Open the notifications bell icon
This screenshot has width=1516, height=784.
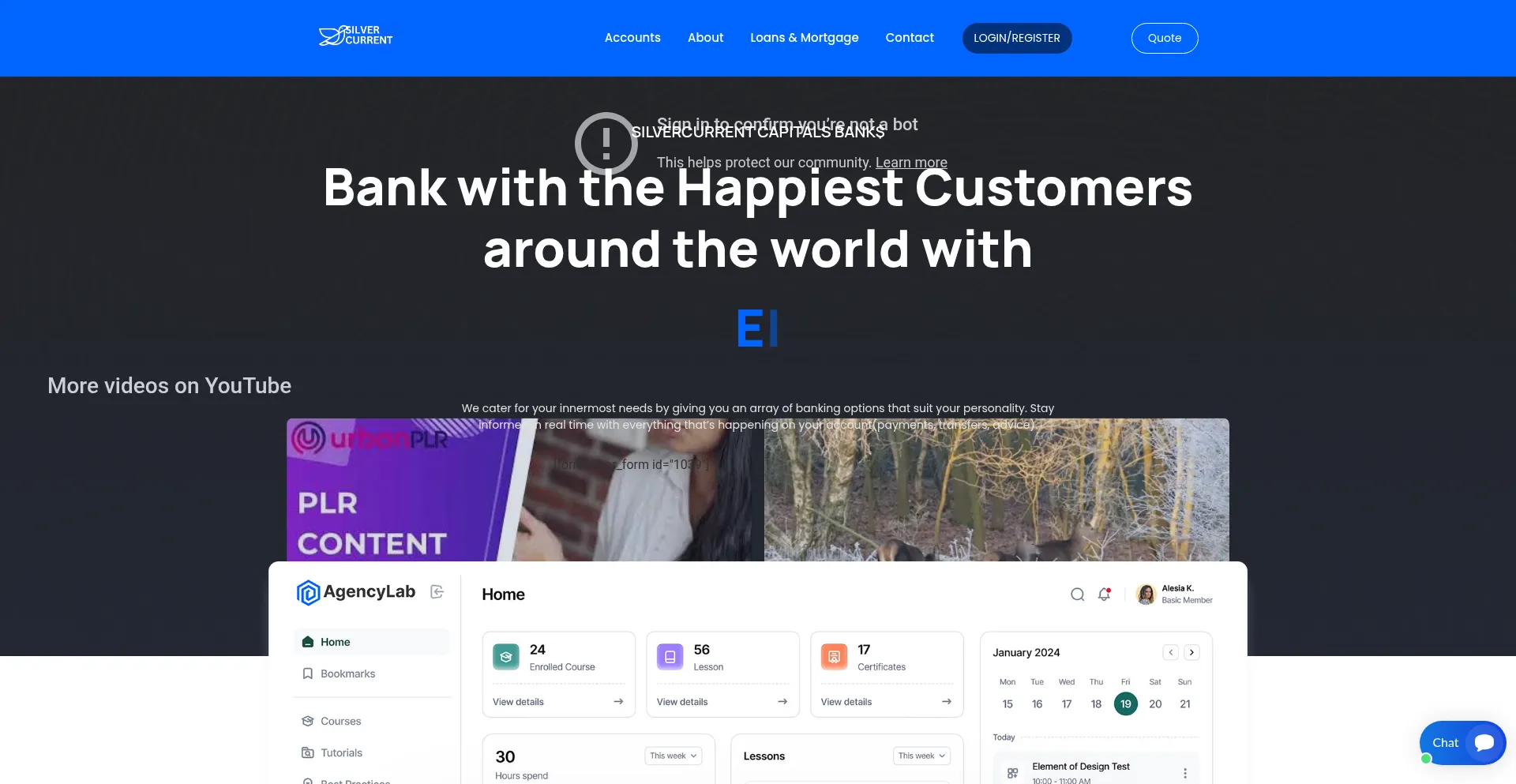pos(1104,595)
